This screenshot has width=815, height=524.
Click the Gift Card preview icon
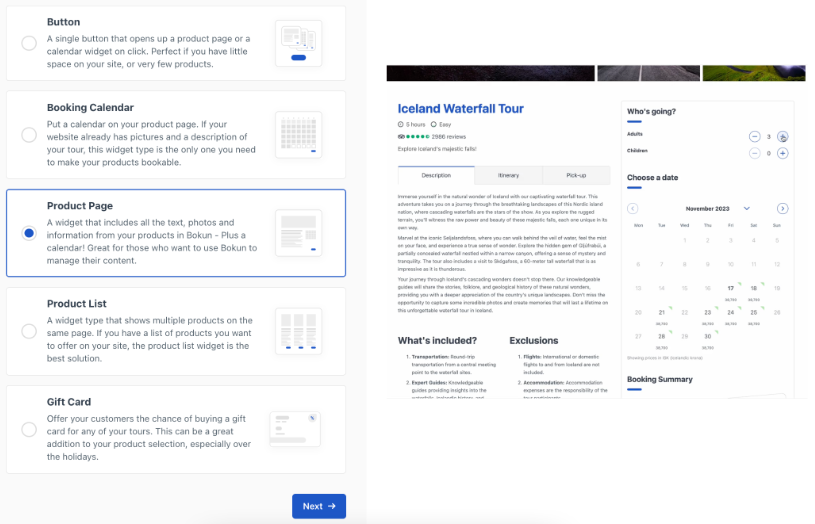pyautogui.click(x=295, y=429)
